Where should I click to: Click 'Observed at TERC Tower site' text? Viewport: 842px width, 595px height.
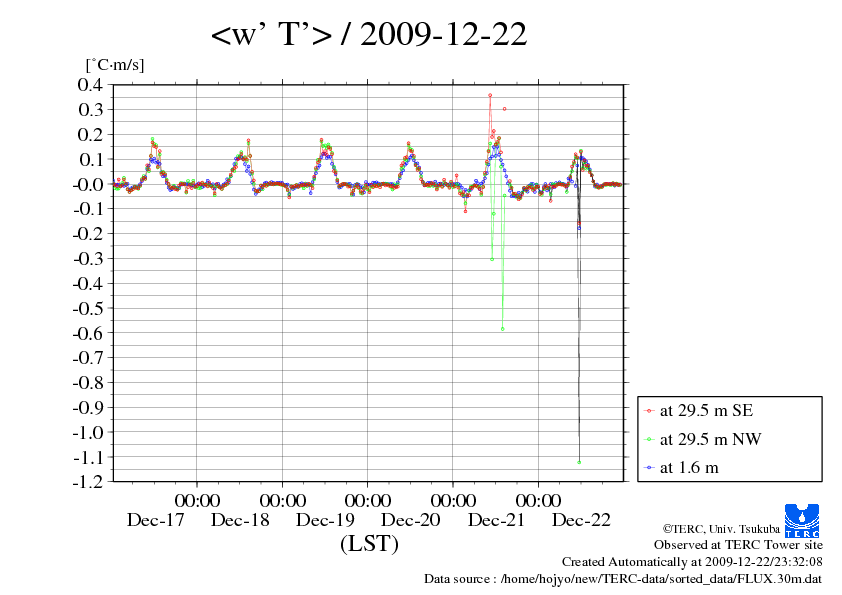point(738,545)
